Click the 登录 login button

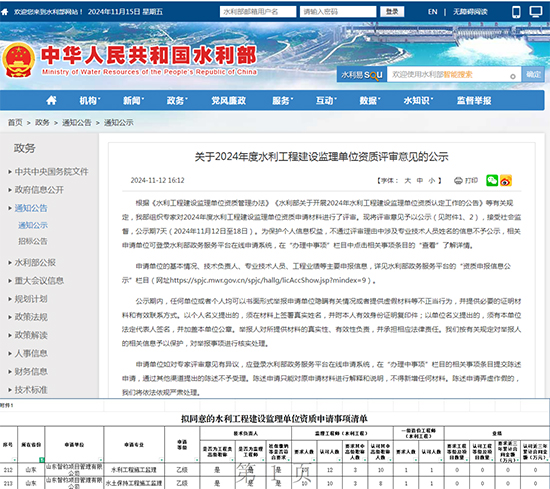[392, 12]
